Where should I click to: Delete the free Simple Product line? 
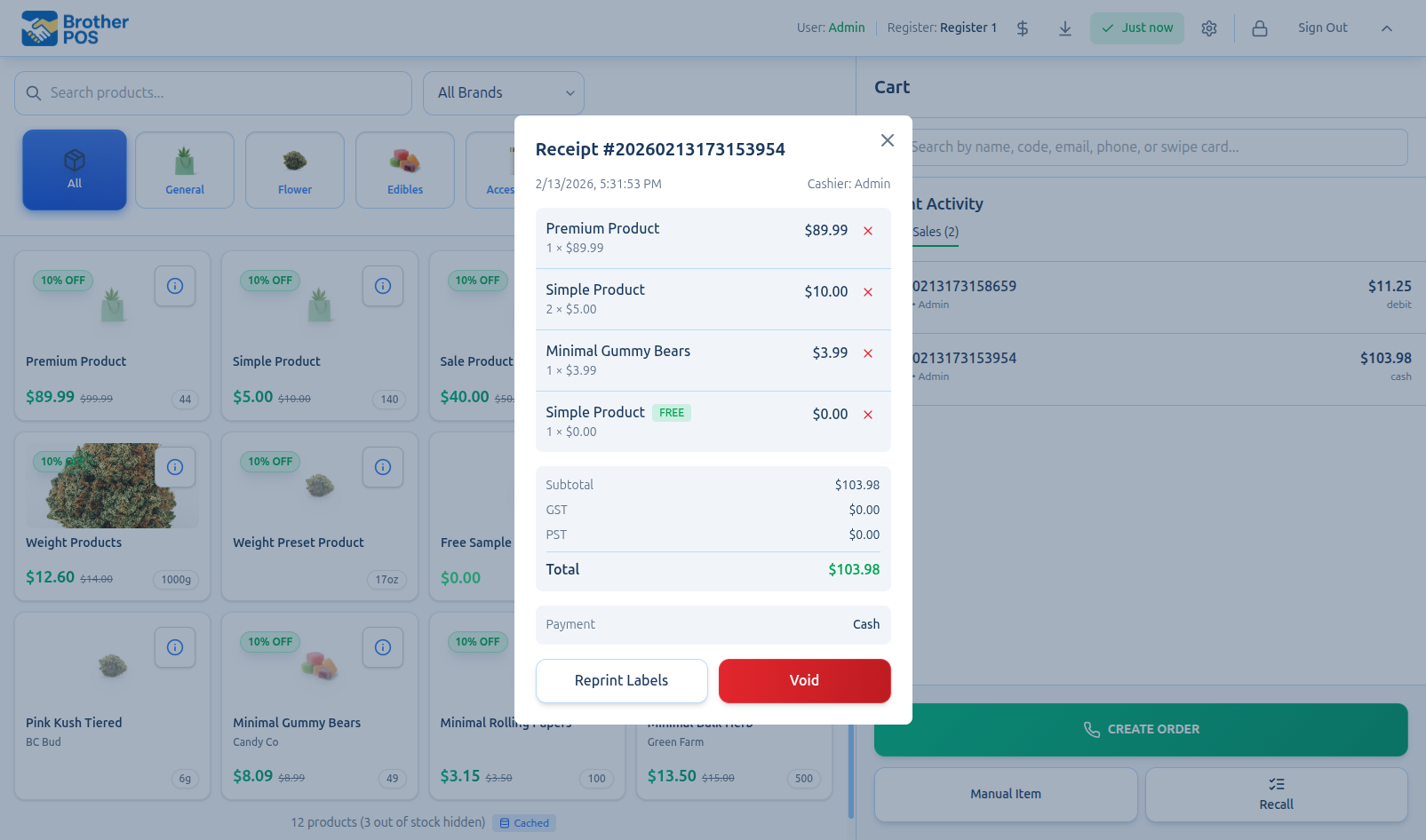point(867,415)
